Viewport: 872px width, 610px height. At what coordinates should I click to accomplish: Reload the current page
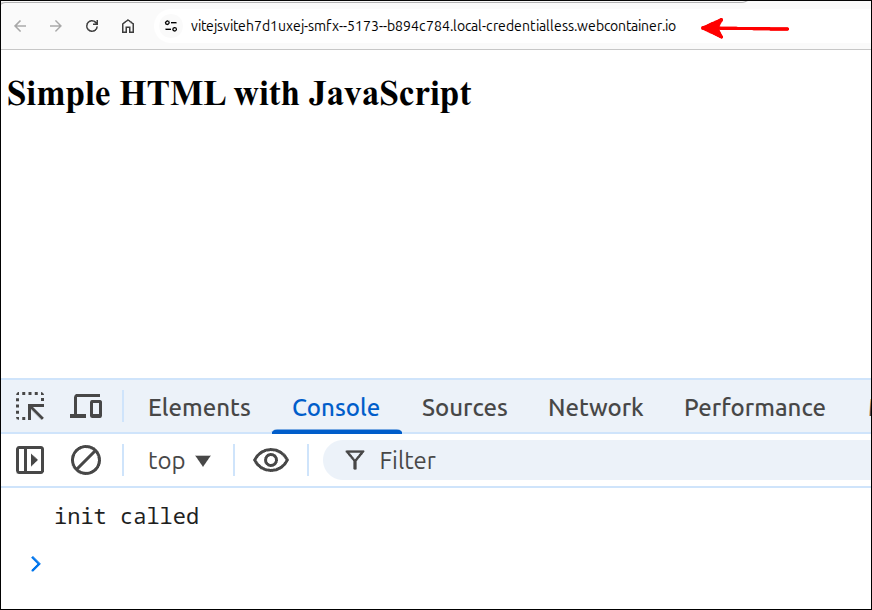pos(91,26)
